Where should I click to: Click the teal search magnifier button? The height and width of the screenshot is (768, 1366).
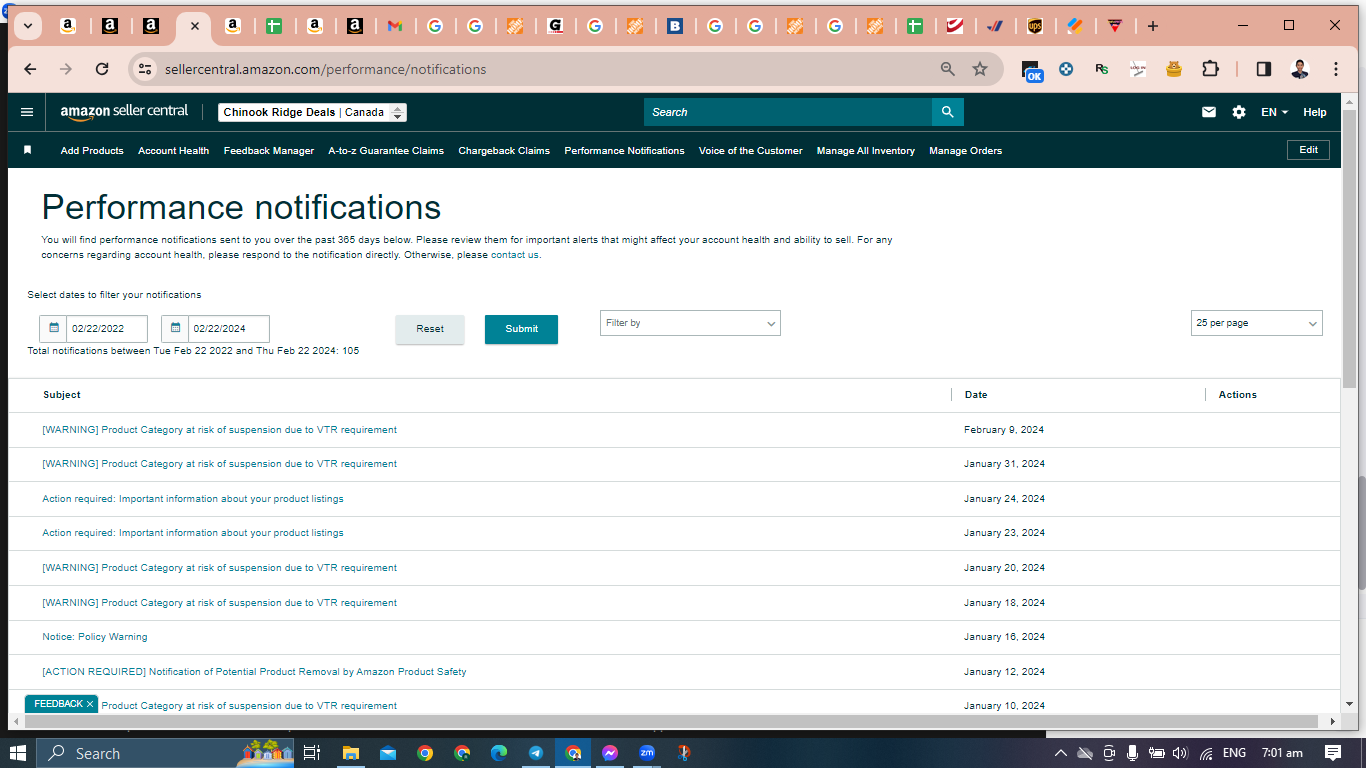tap(948, 112)
